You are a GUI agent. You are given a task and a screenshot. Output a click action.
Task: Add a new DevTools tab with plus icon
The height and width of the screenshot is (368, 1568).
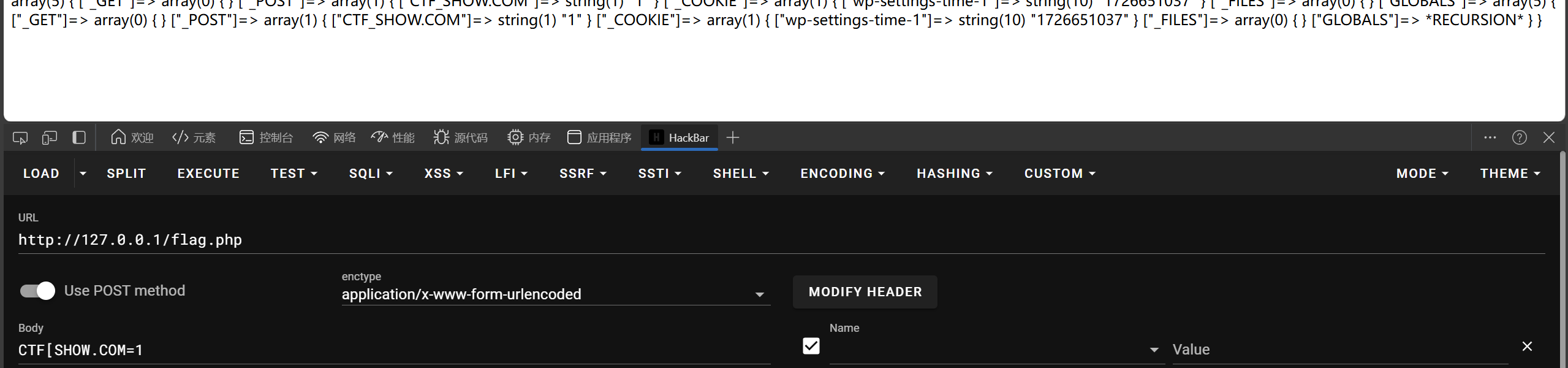click(733, 138)
